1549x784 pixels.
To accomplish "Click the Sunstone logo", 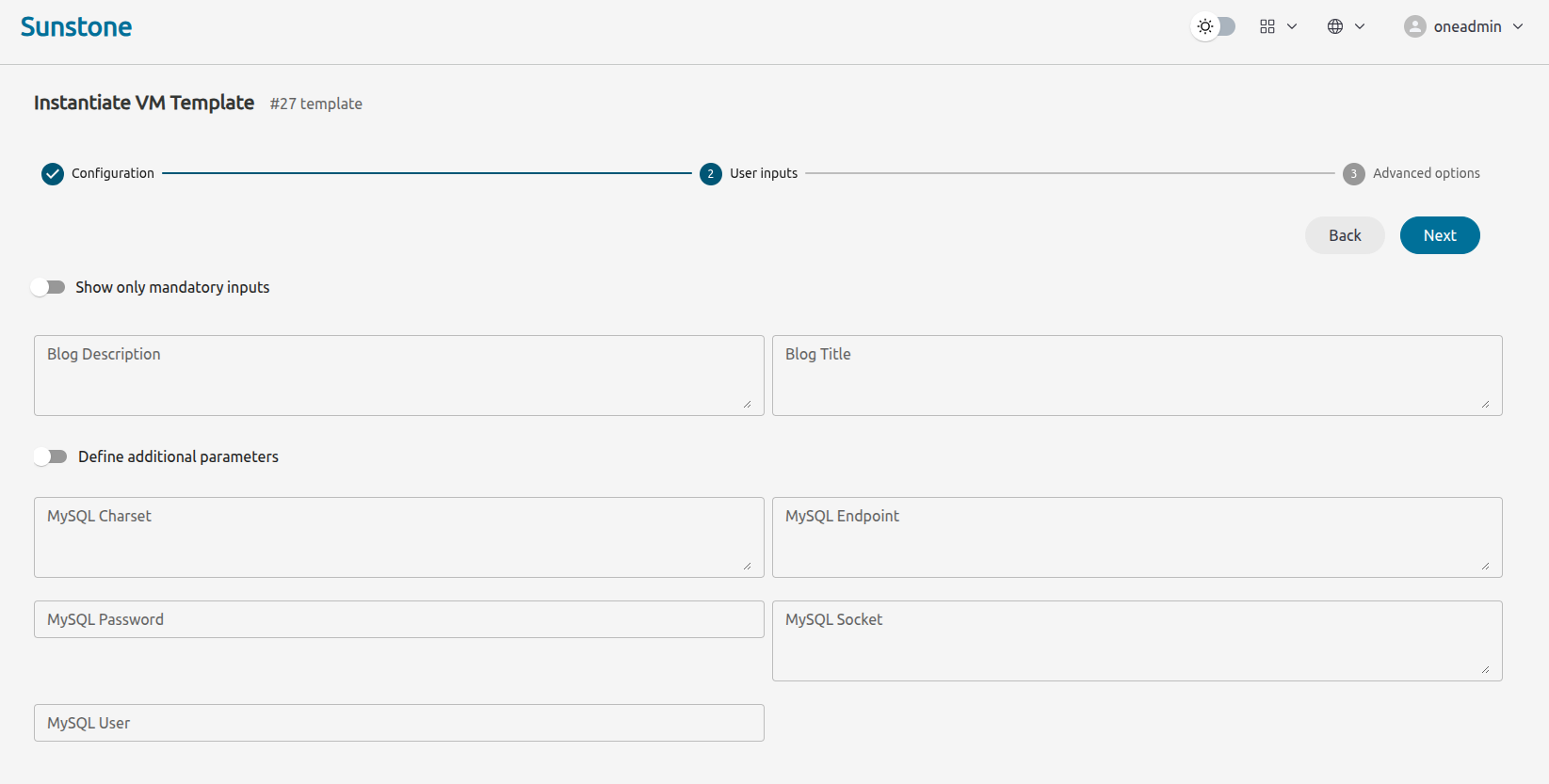I will (x=76, y=27).
